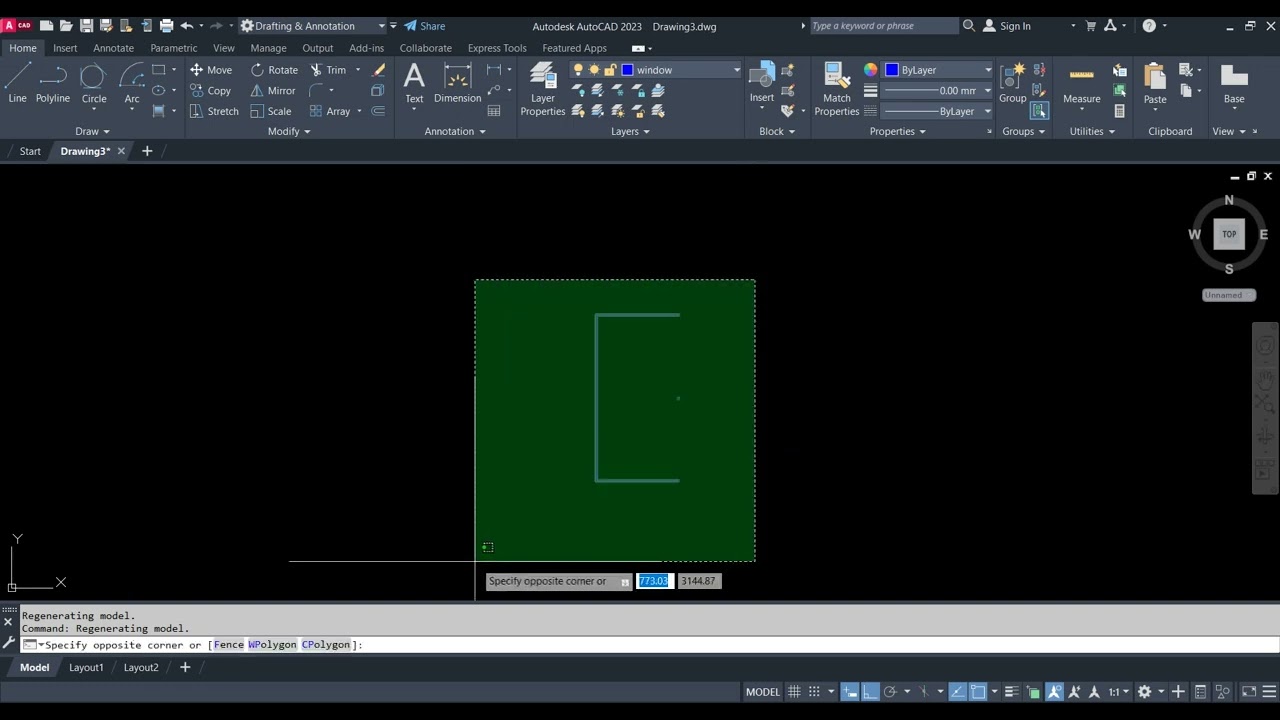Select the Polyline tool
1280x720 pixels.
(53, 83)
